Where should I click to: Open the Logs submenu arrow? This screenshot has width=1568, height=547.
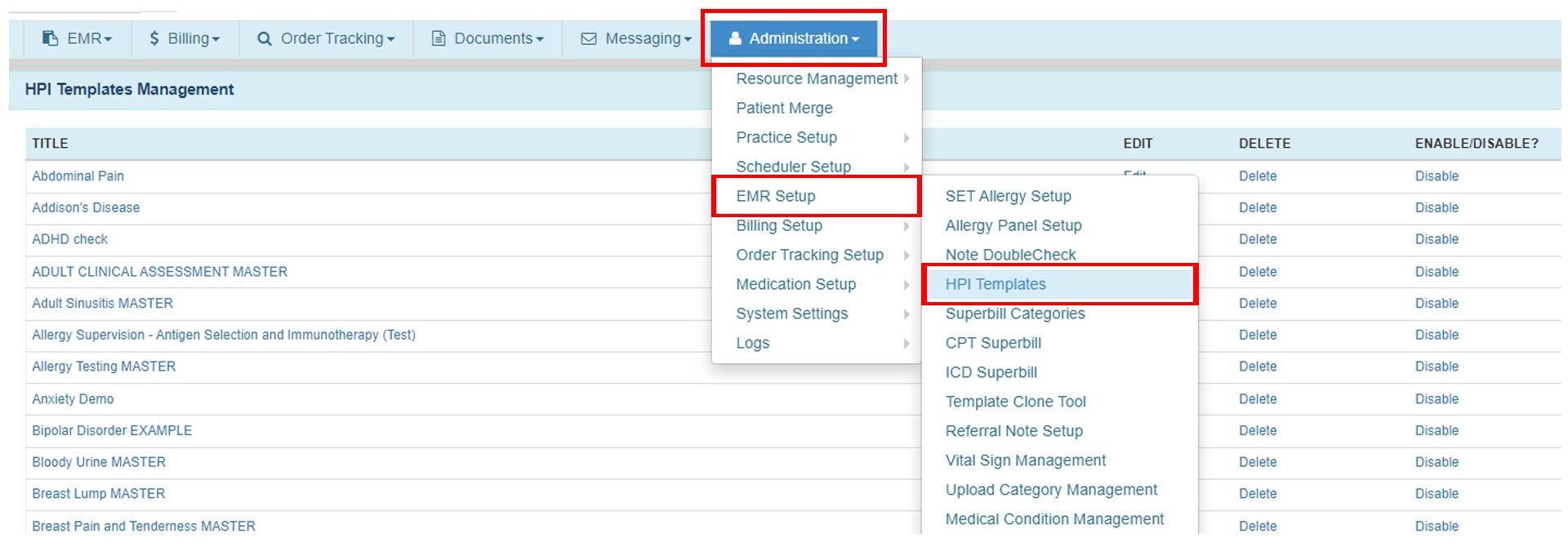pyautogui.click(x=906, y=343)
